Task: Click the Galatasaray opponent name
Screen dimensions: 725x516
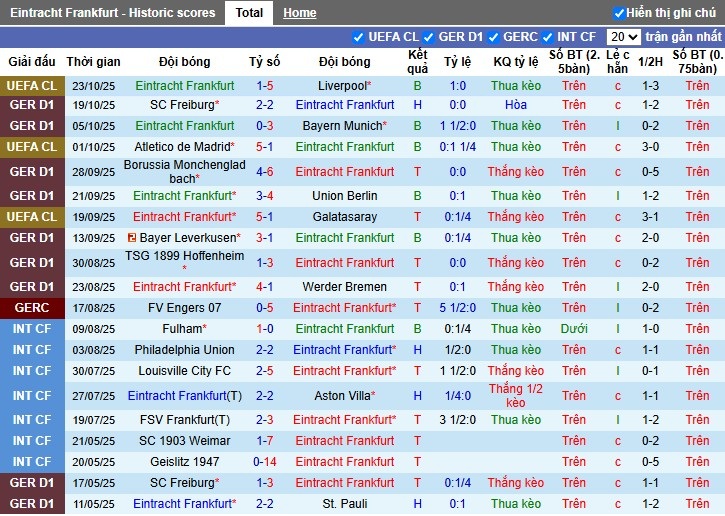Action: (x=344, y=217)
